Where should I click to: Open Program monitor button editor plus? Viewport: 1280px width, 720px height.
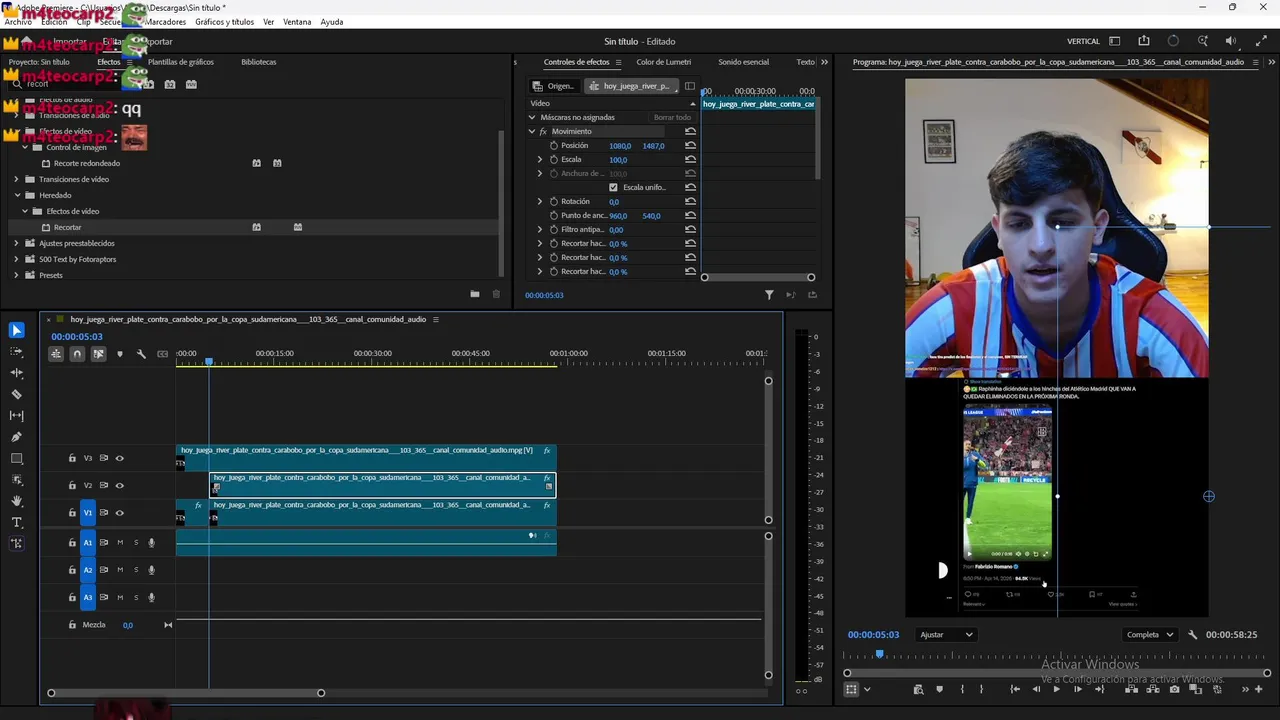(x=1258, y=689)
